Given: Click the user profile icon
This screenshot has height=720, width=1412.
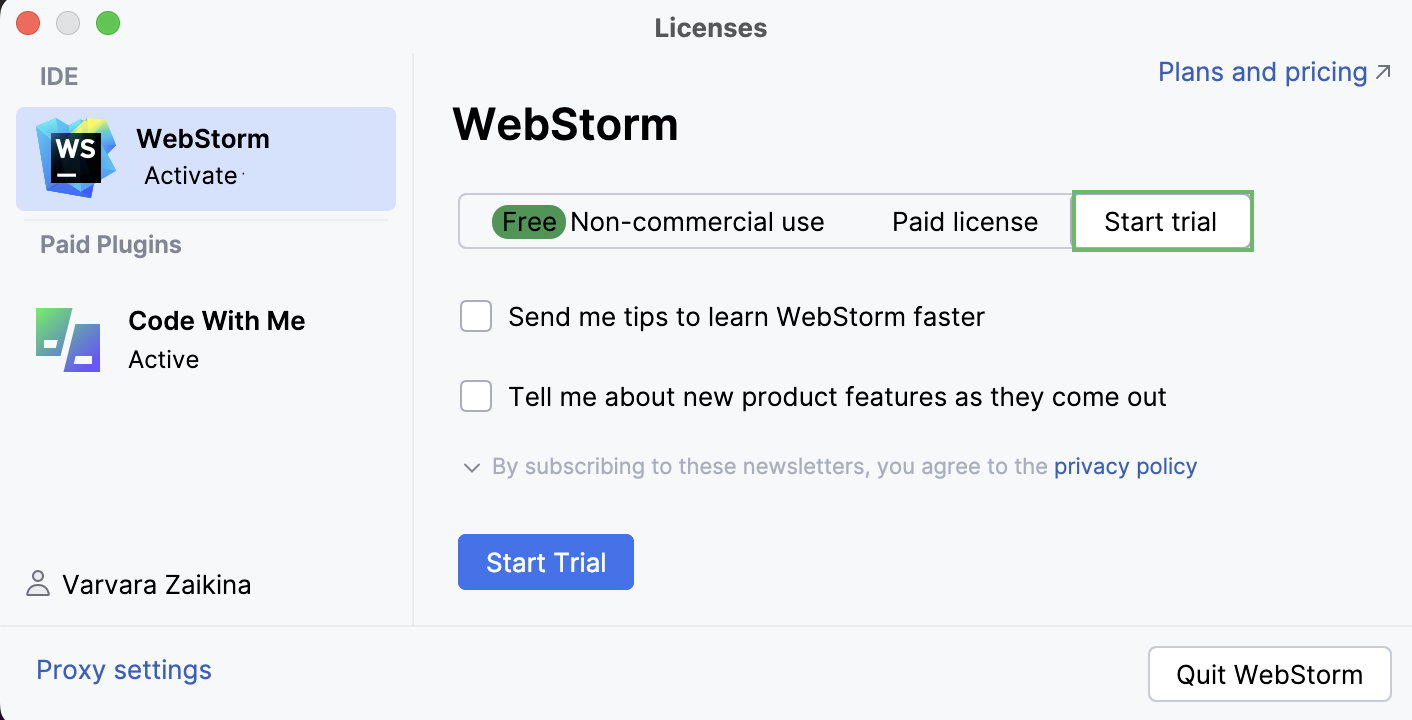Looking at the screenshot, I should pos(38,584).
